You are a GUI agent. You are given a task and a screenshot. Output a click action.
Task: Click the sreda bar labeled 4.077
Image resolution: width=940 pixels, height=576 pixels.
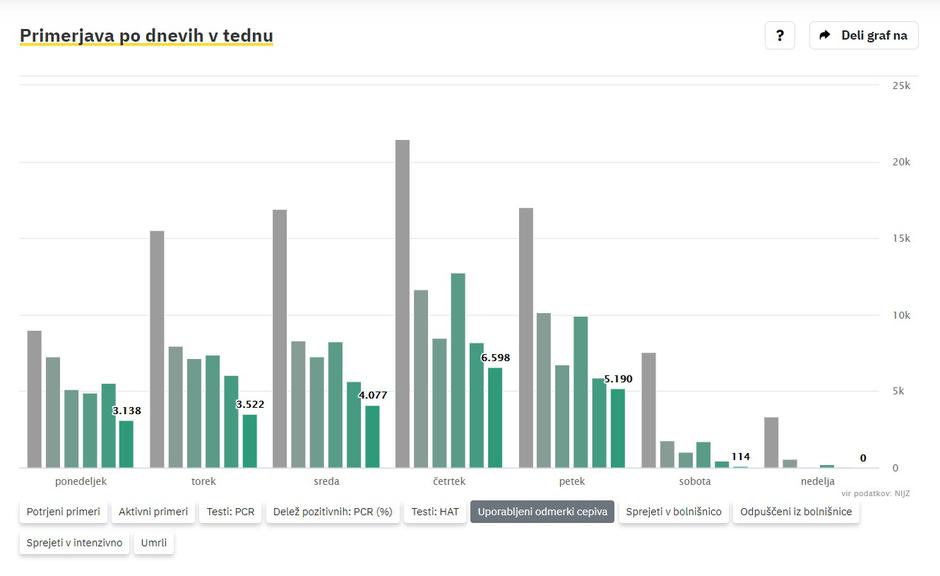(372, 436)
